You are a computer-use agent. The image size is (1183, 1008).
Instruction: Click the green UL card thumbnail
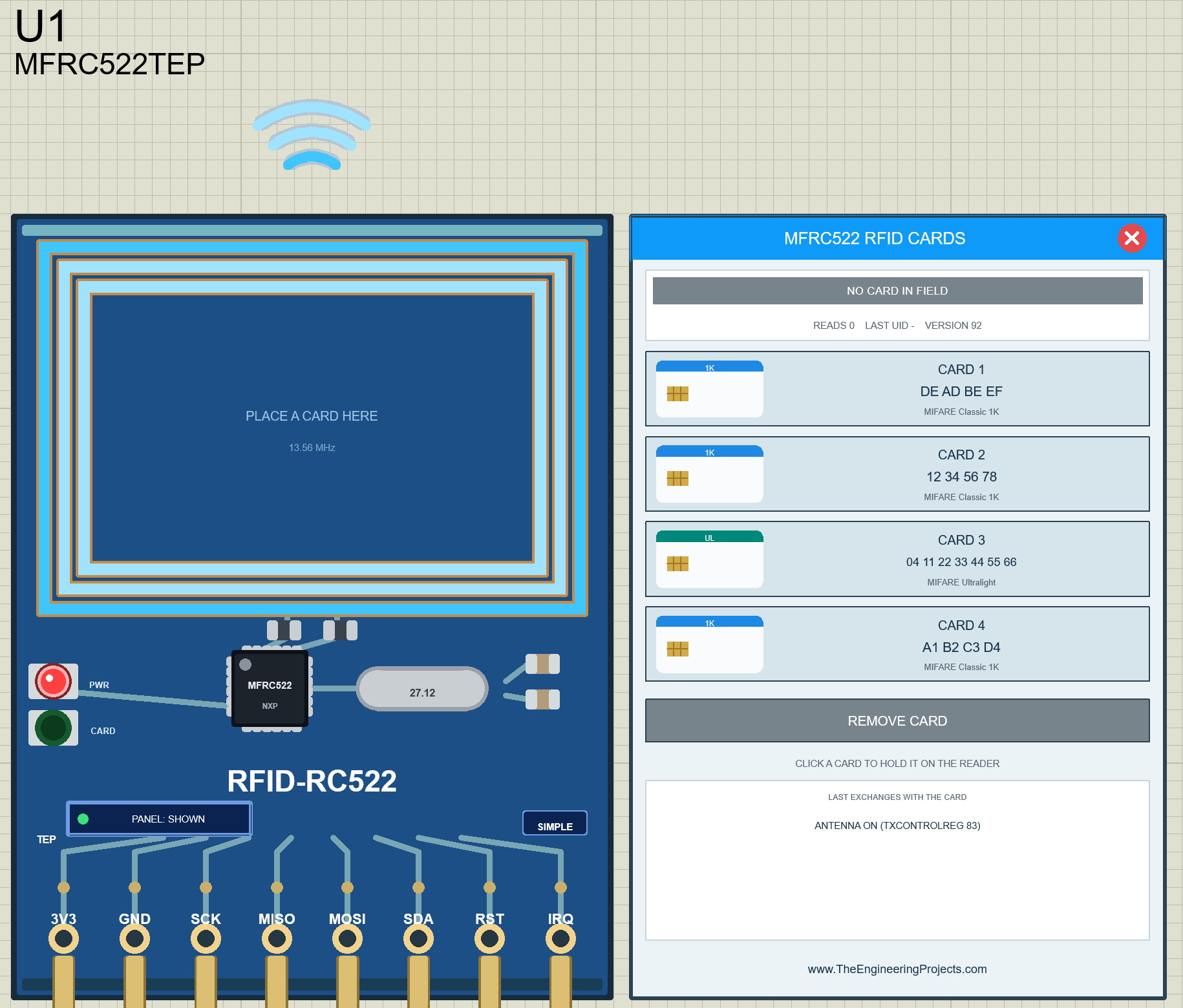pos(710,560)
